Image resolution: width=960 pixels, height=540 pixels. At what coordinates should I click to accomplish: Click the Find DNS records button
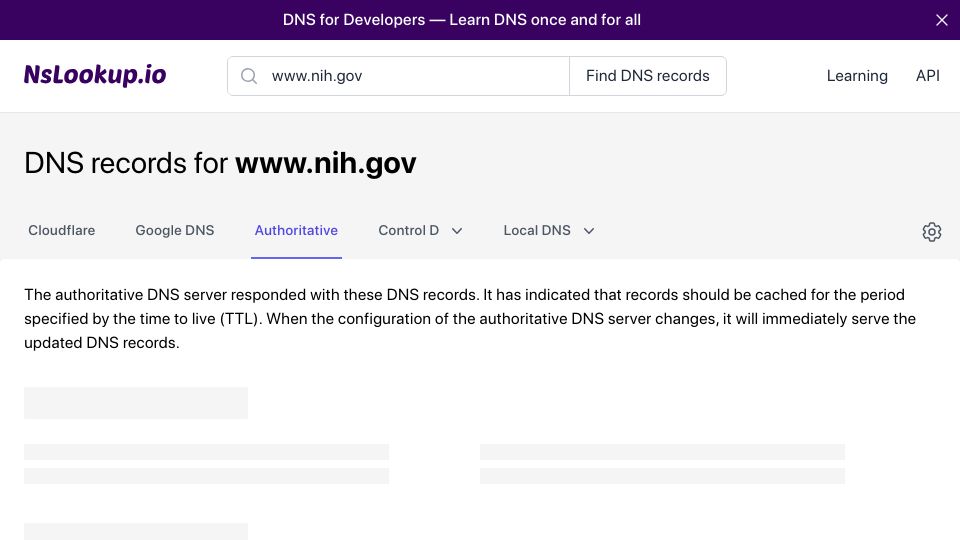648,76
